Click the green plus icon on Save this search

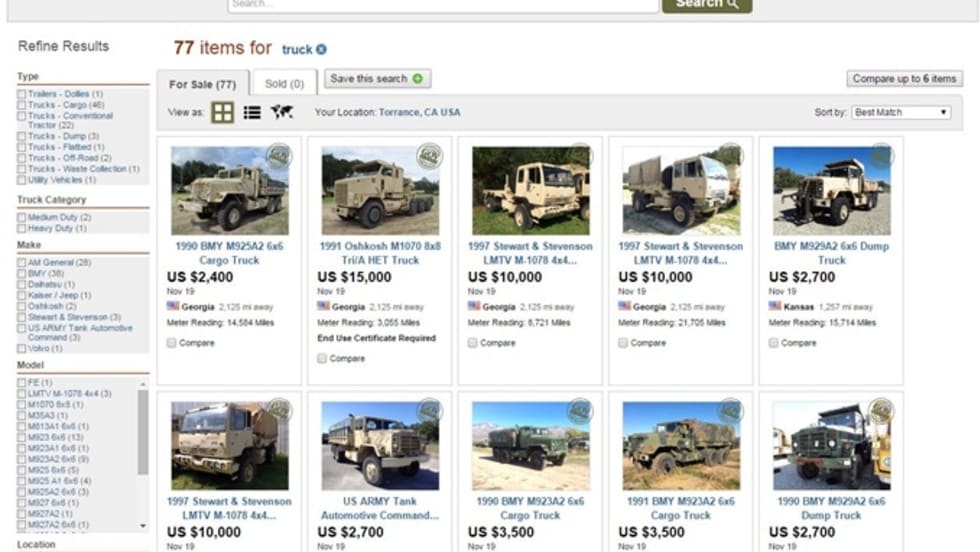click(418, 79)
